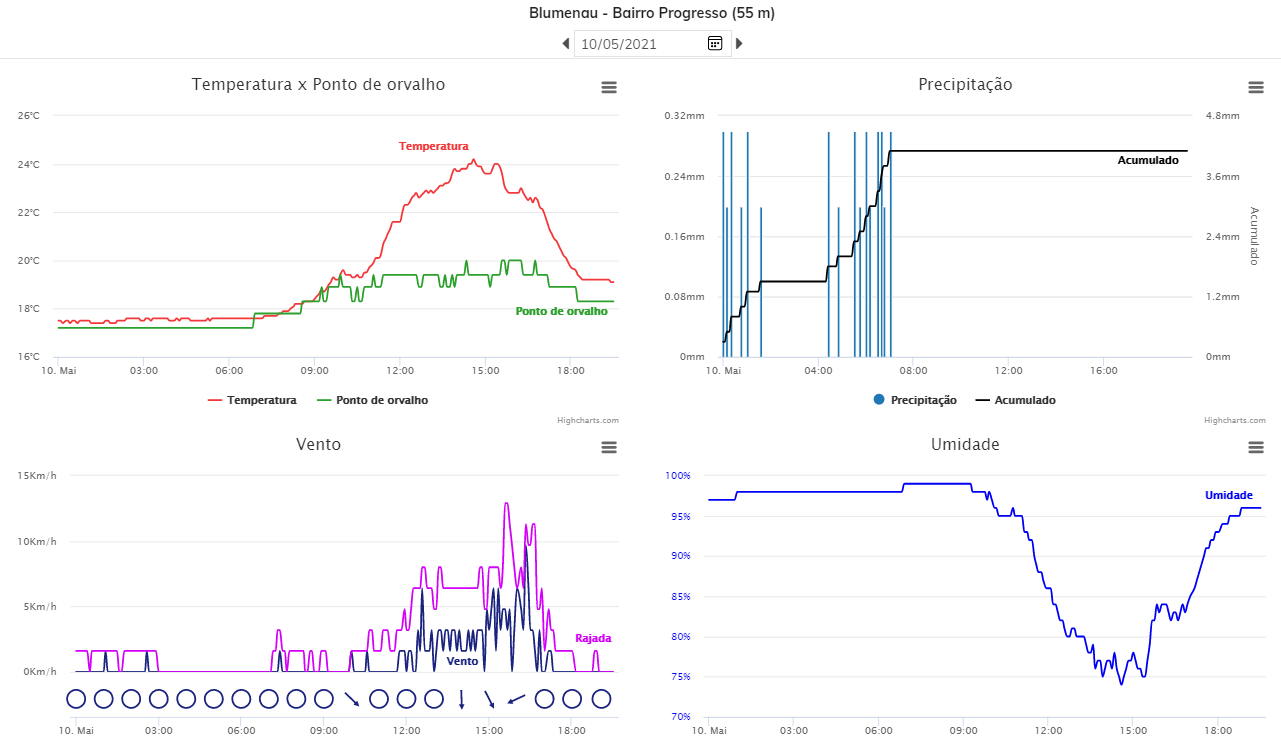1281x743 pixels.
Task: Toggle Temperatura series in legend
Action: pyautogui.click(x=252, y=400)
